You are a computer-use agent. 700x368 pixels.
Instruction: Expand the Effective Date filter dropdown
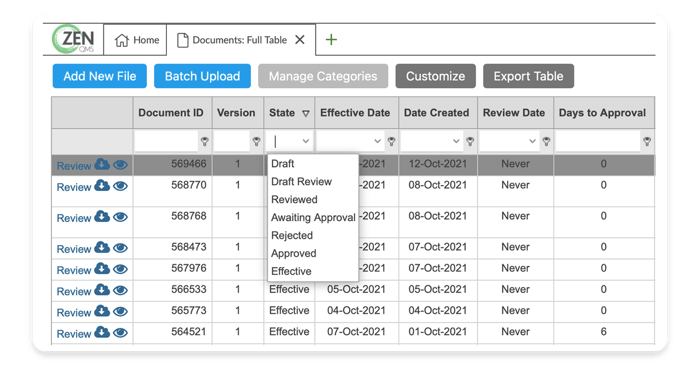pyautogui.click(x=377, y=142)
